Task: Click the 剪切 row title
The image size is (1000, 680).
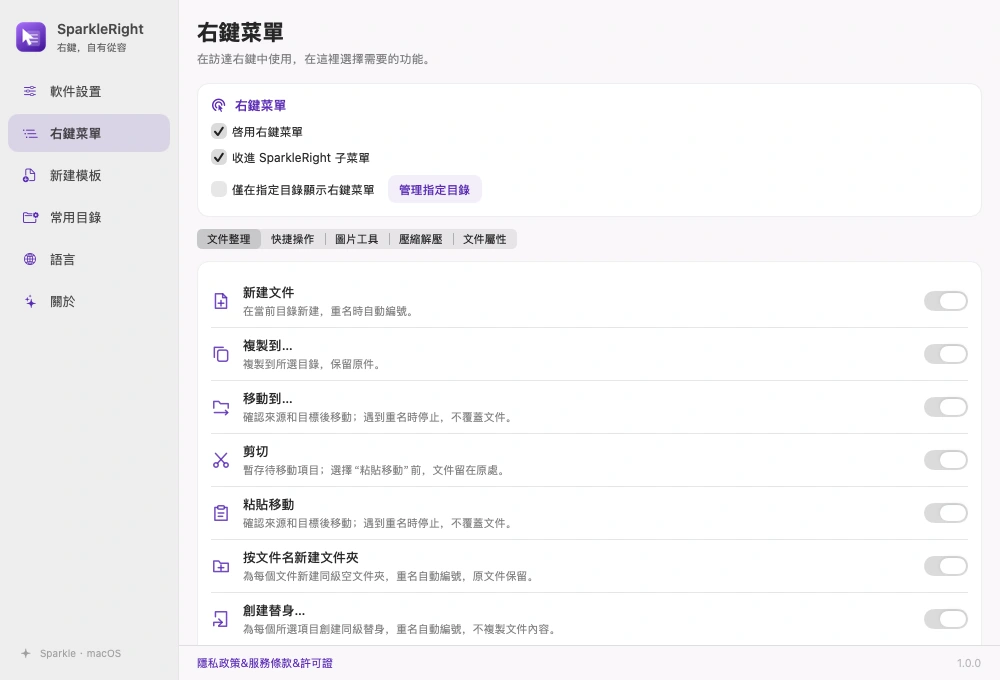Action: [x=256, y=451]
